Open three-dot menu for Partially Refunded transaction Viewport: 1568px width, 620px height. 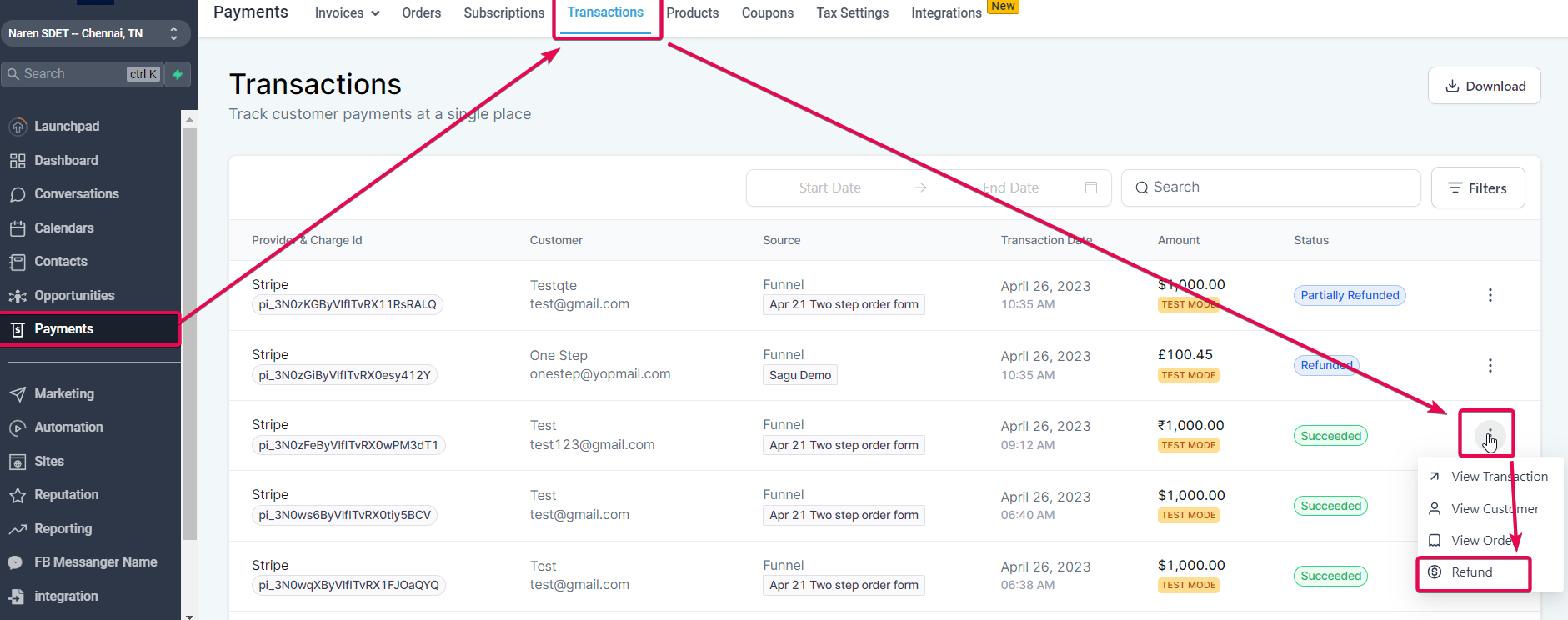coord(1490,295)
